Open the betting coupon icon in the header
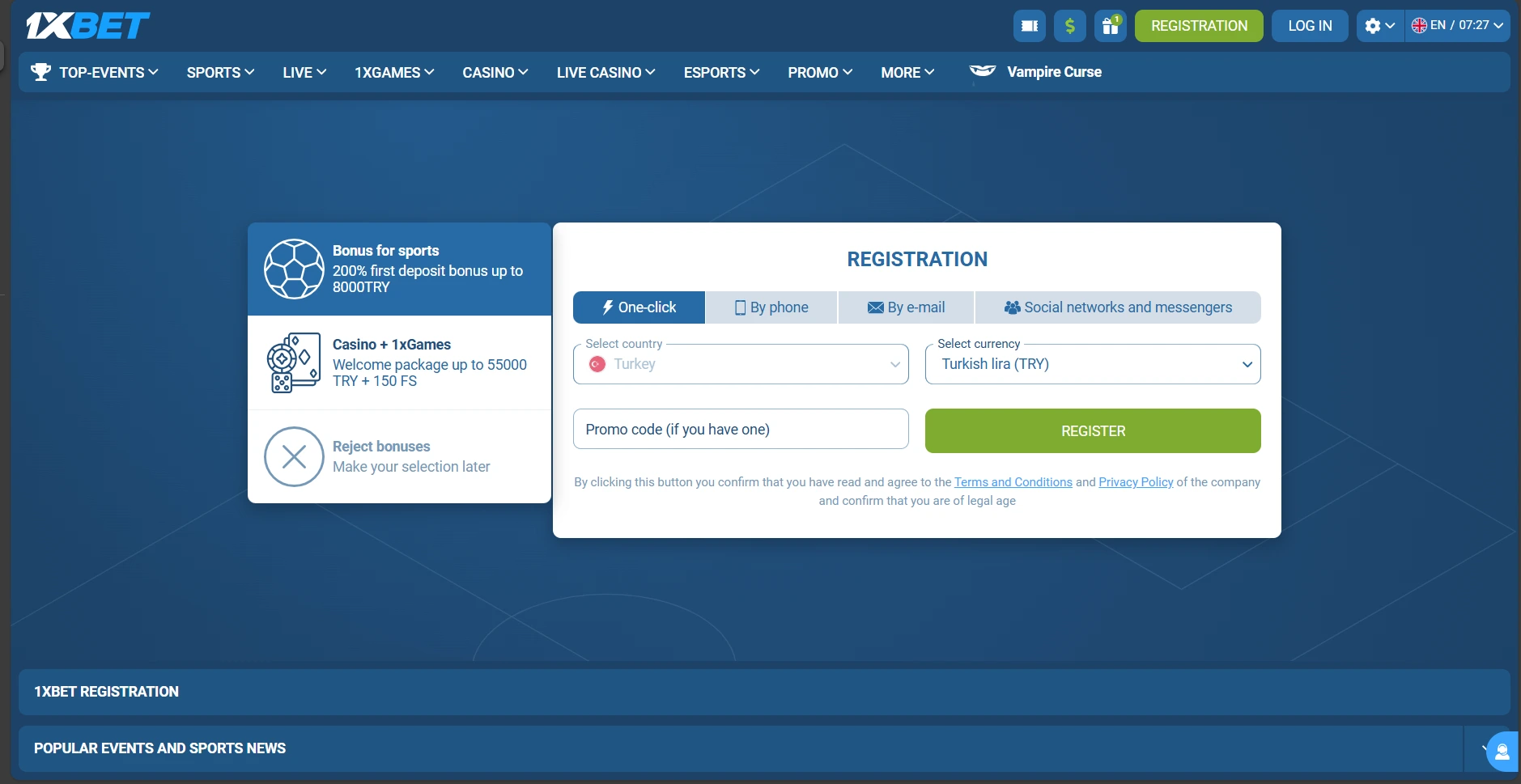The width and height of the screenshot is (1521, 784). click(1029, 25)
